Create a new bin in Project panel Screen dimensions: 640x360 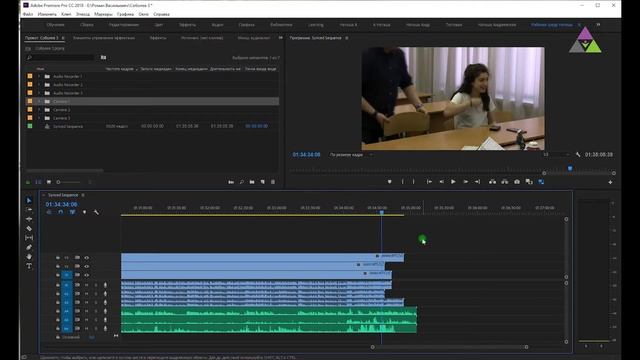pyautogui.click(x=252, y=182)
